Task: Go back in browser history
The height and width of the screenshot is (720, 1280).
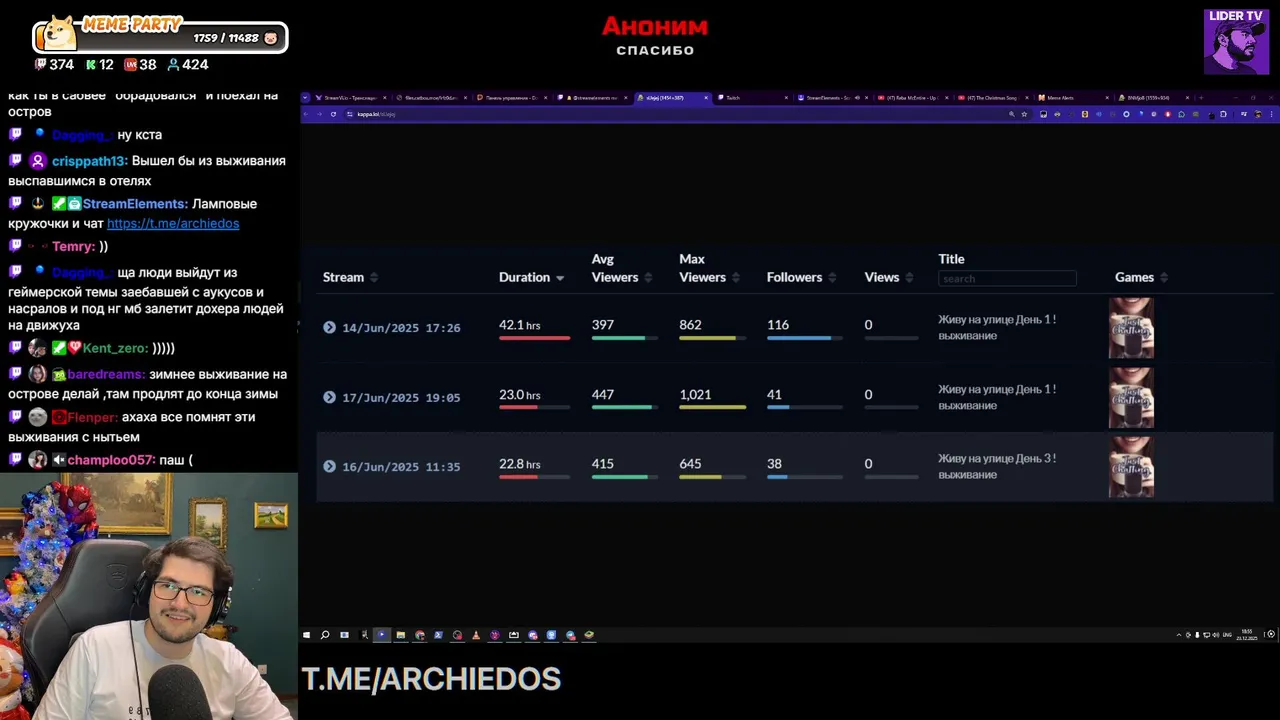Action: pyautogui.click(x=307, y=114)
